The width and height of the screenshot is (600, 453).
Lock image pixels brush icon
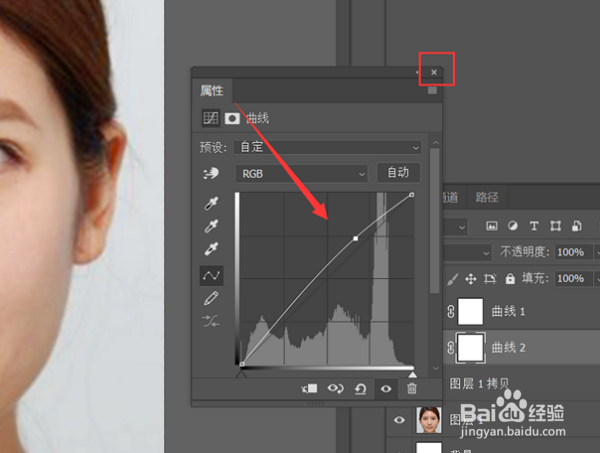tap(453, 279)
